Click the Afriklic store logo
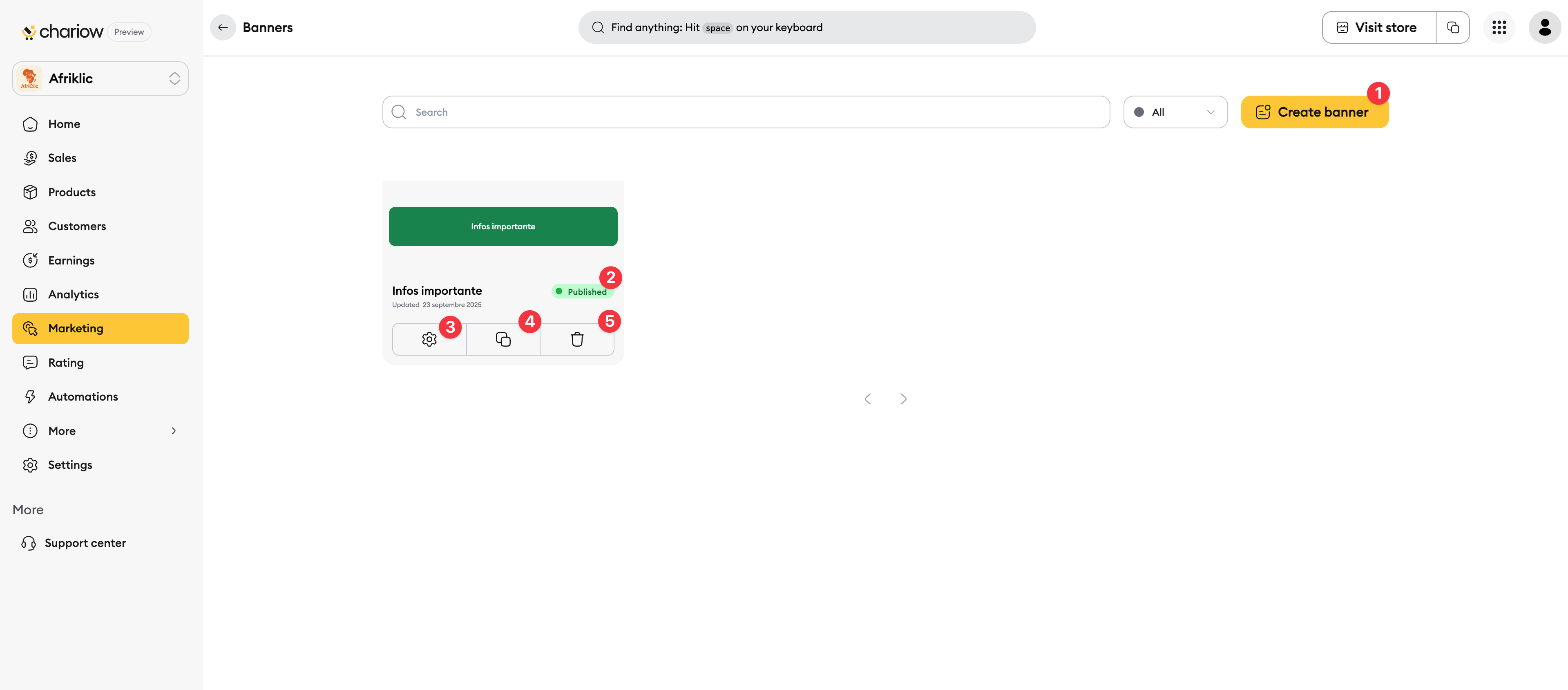This screenshot has width=1568, height=690. pos(29,78)
